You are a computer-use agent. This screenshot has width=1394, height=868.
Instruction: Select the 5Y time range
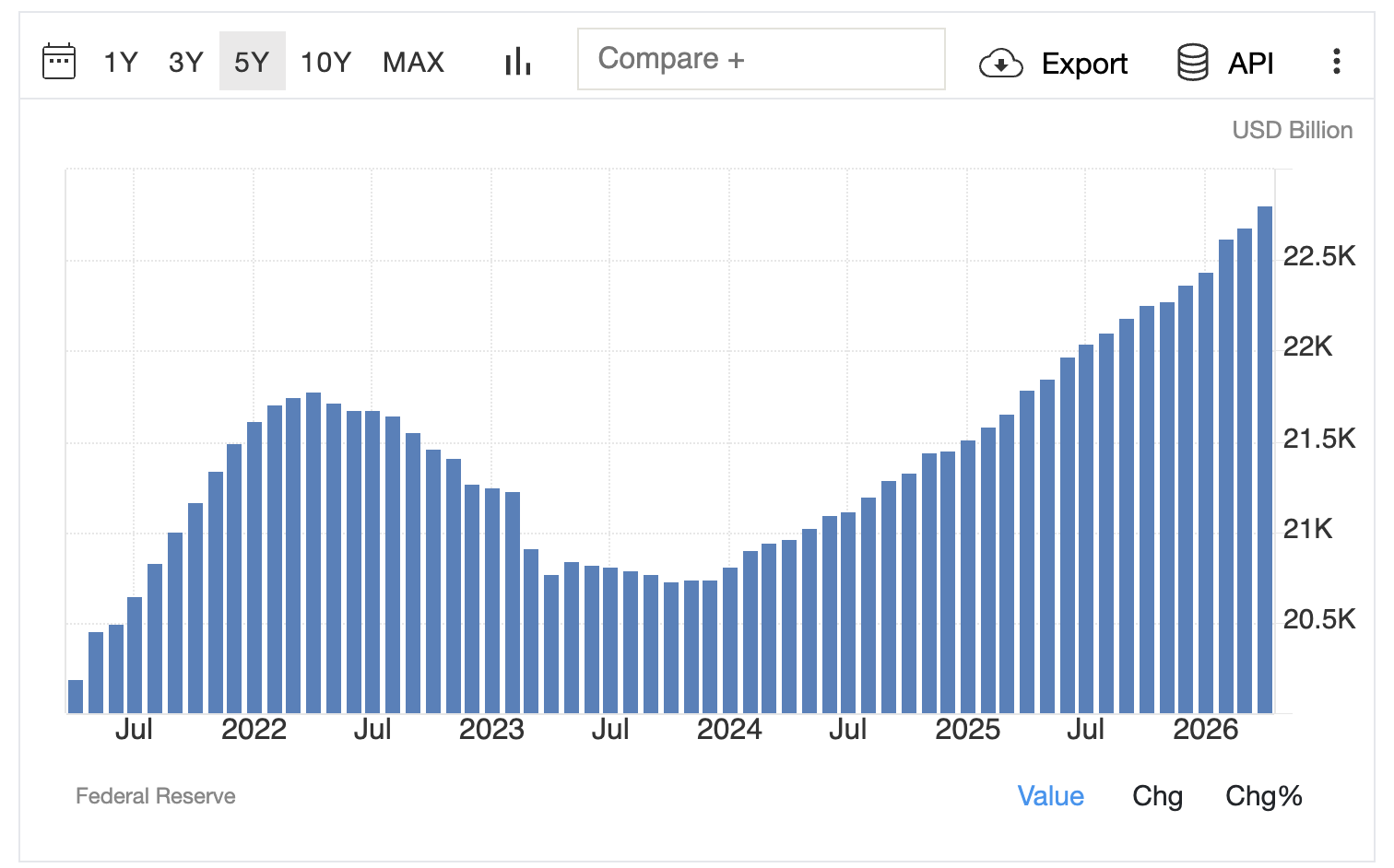pos(252,62)
